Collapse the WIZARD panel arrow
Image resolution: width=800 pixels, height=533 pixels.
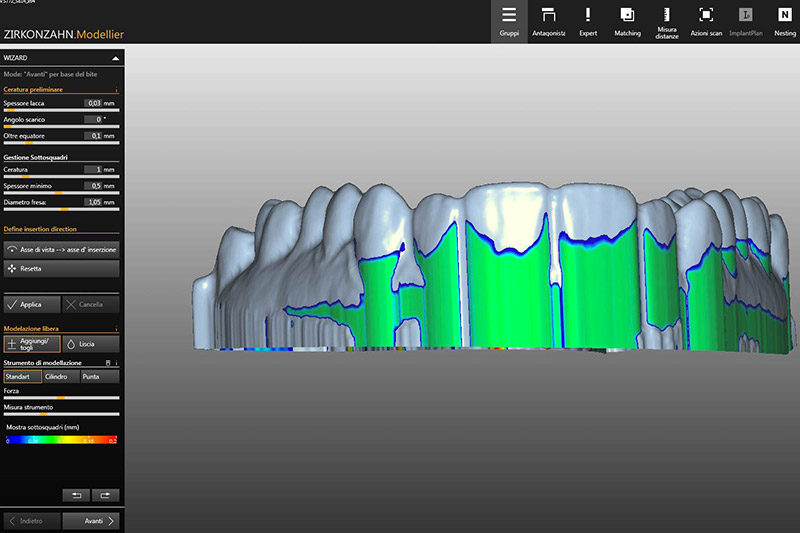point(114,59)
